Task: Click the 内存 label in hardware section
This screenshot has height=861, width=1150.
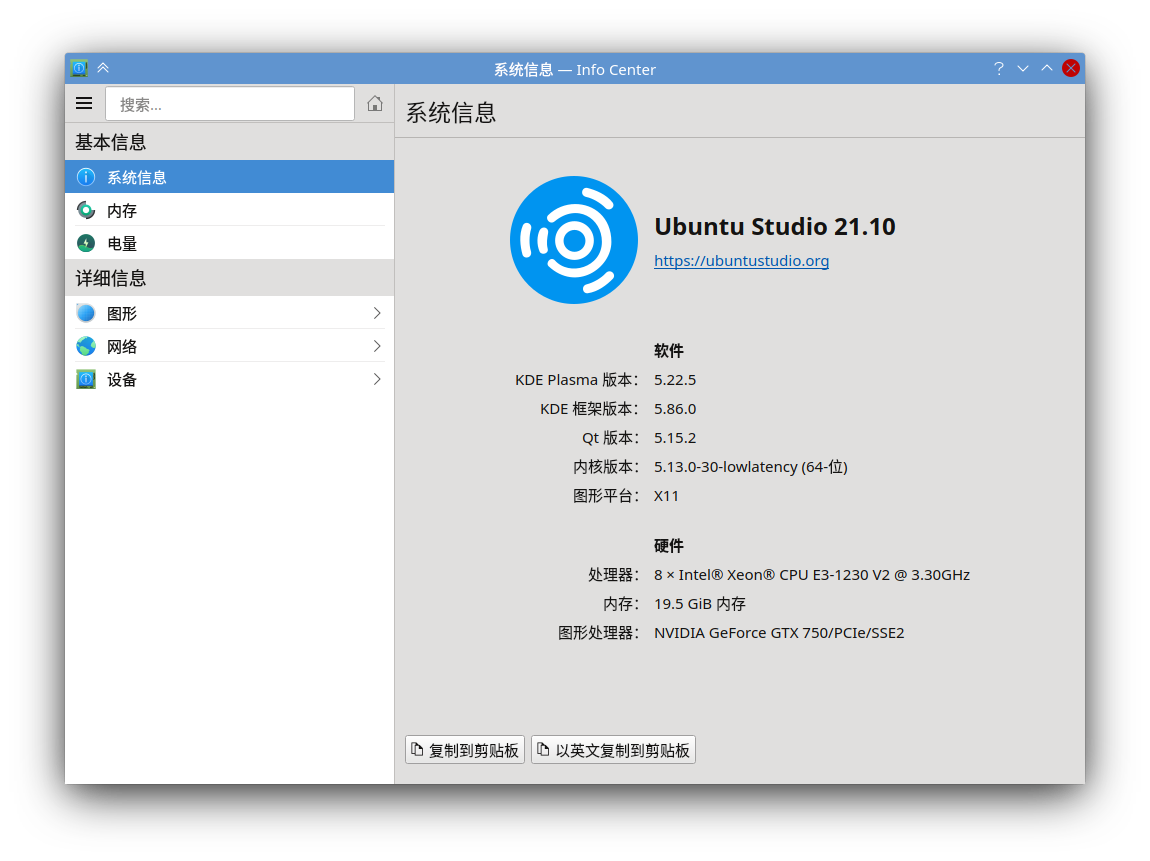Action: tap(620, 604)
